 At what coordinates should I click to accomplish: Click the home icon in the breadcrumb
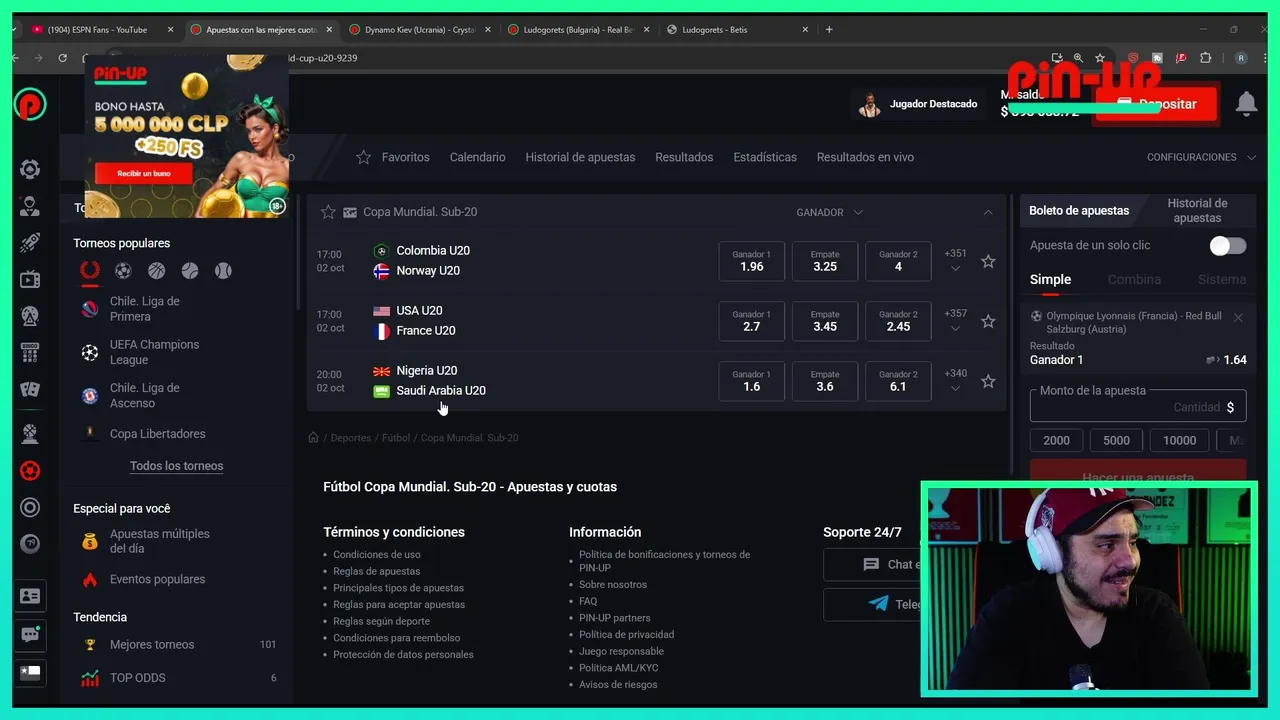click(x=313, y=437)
